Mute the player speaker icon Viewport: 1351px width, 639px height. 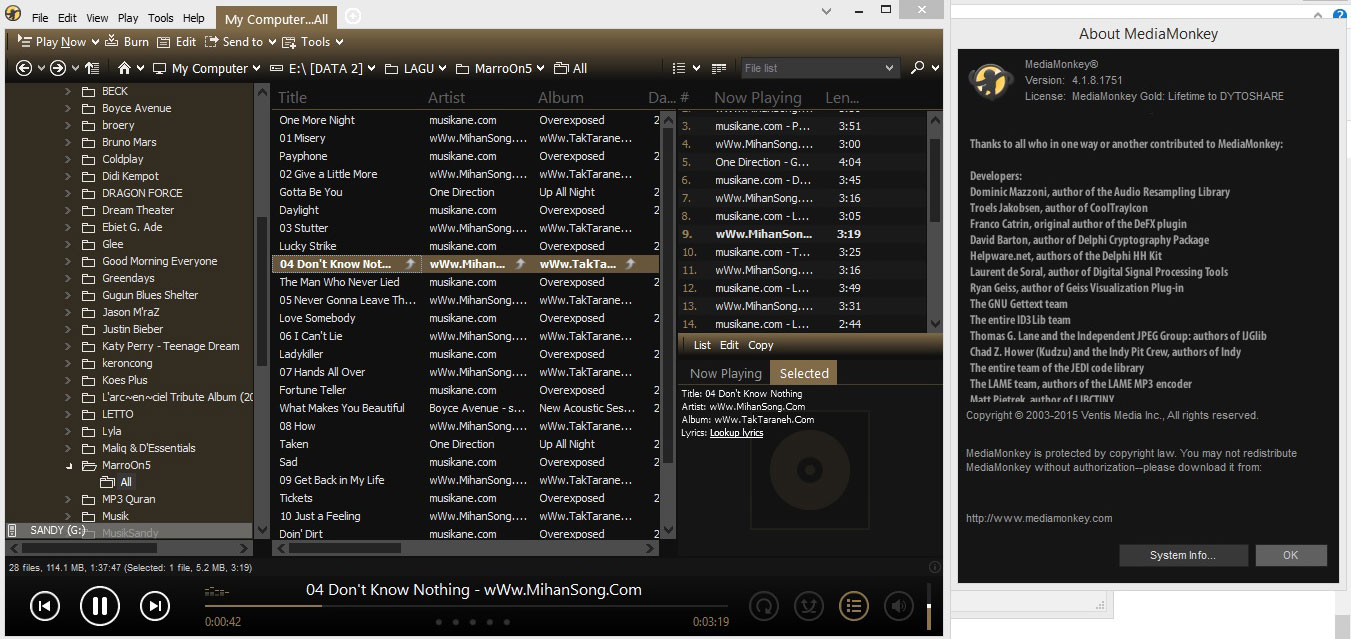pyautogui.click(x=898, y=605)
